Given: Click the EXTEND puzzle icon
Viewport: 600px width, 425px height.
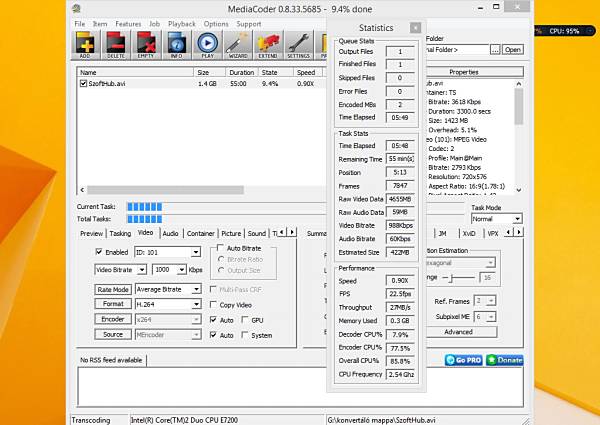Looking at the screenshot, I should [x=268, y=45].
